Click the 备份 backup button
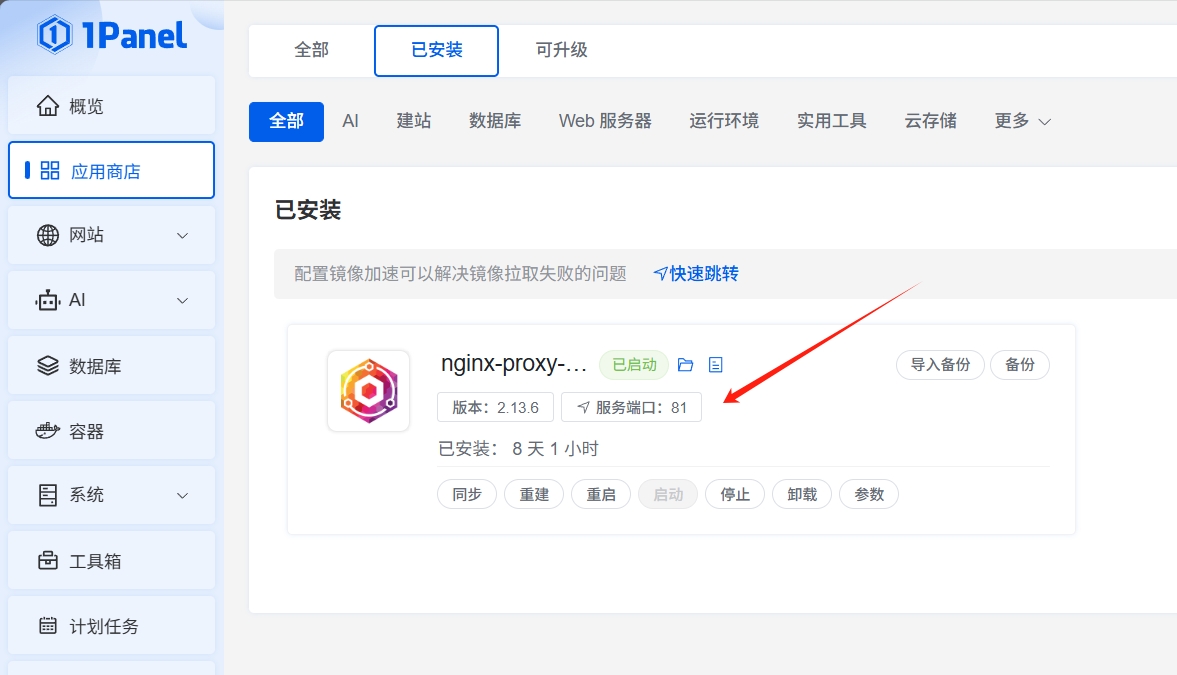1177x675 pixels. pyautogui.click(x=1019, y=364)
